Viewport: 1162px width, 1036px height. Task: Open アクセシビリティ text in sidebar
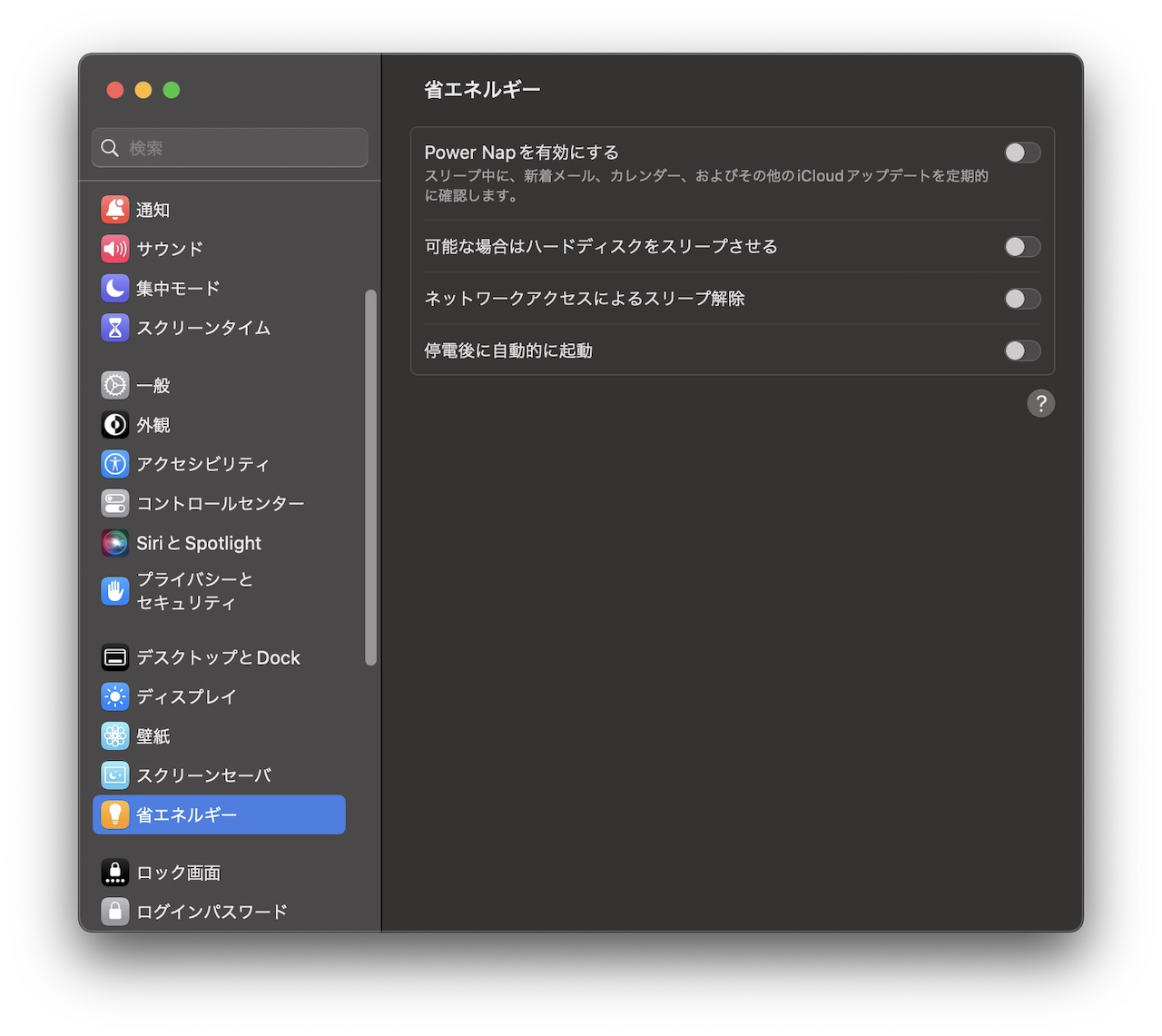coord(203,464)
